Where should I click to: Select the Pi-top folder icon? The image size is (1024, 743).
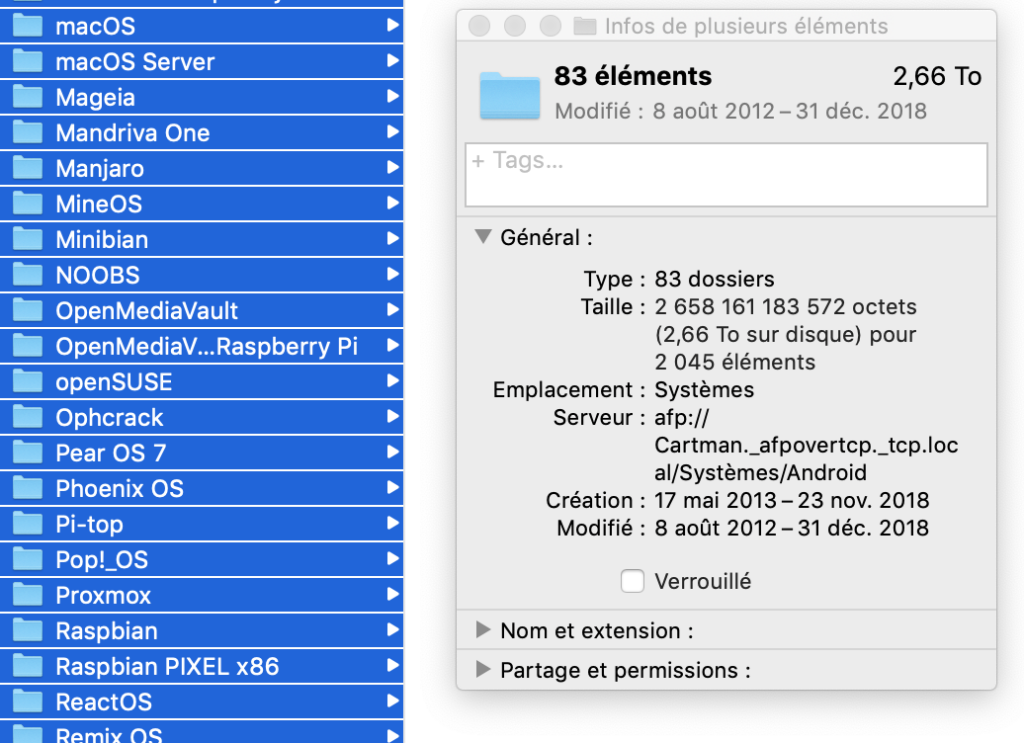pos(27,524)
